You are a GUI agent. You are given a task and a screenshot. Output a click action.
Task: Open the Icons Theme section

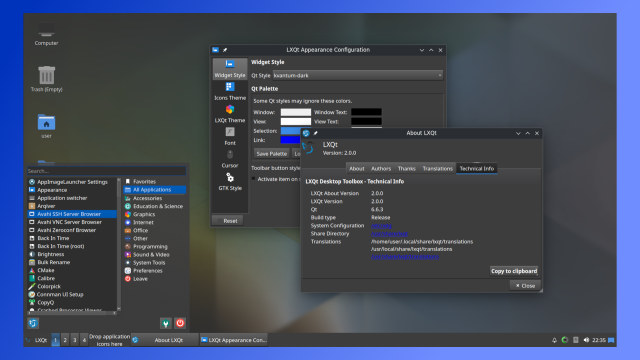[x=230, y=91]
